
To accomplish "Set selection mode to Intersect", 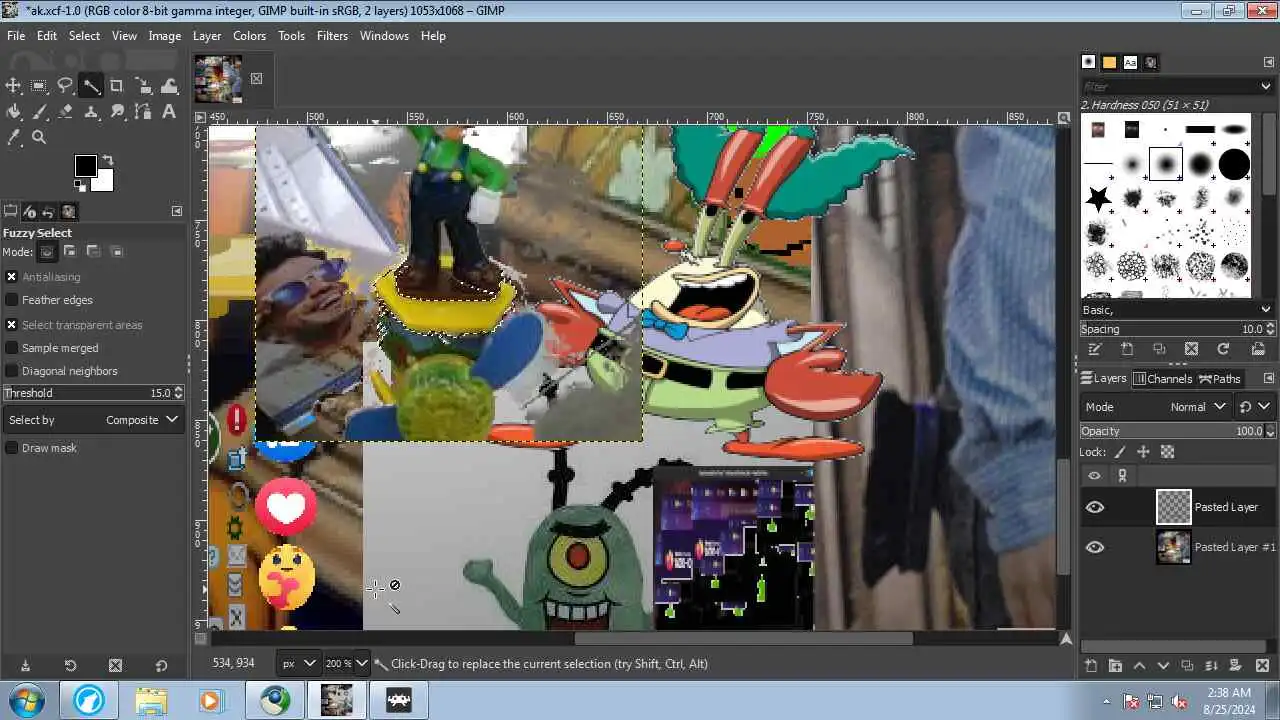I will click(116, 252).
